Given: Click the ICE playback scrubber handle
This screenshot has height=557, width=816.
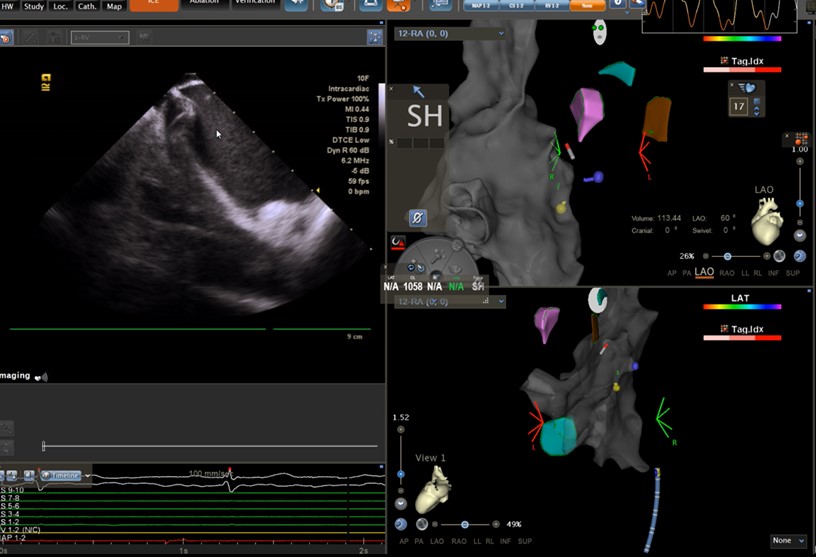Looking at the screenshot, I should click(x=44, y=446).
